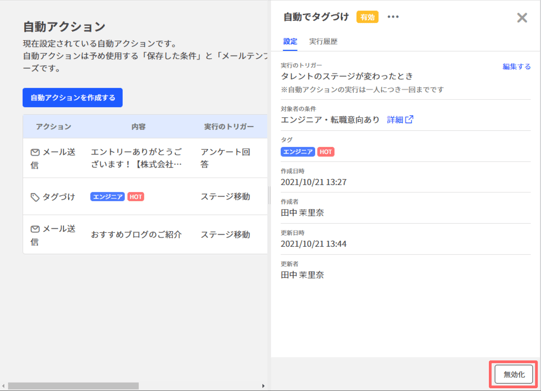Click the 有効 status badge
This screenshot has height=391, width=541.
pos(367,17)
